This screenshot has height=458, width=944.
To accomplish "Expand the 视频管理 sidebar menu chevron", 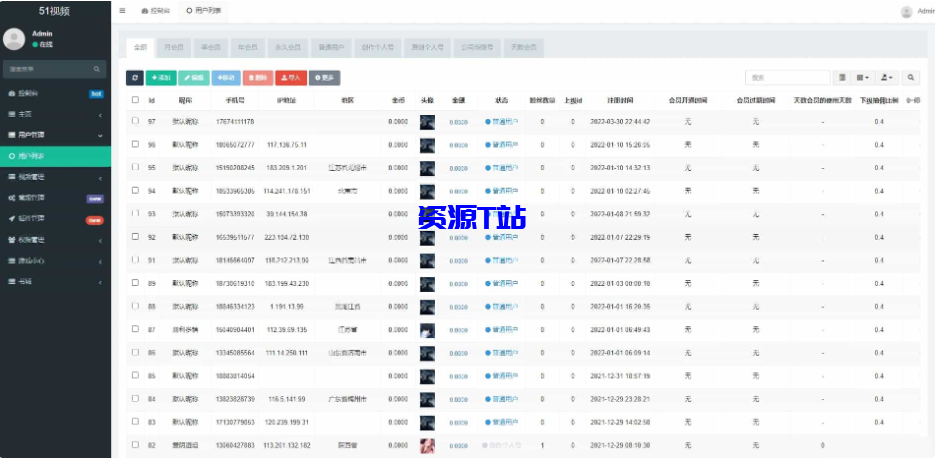I will click(x=101, y=178).
